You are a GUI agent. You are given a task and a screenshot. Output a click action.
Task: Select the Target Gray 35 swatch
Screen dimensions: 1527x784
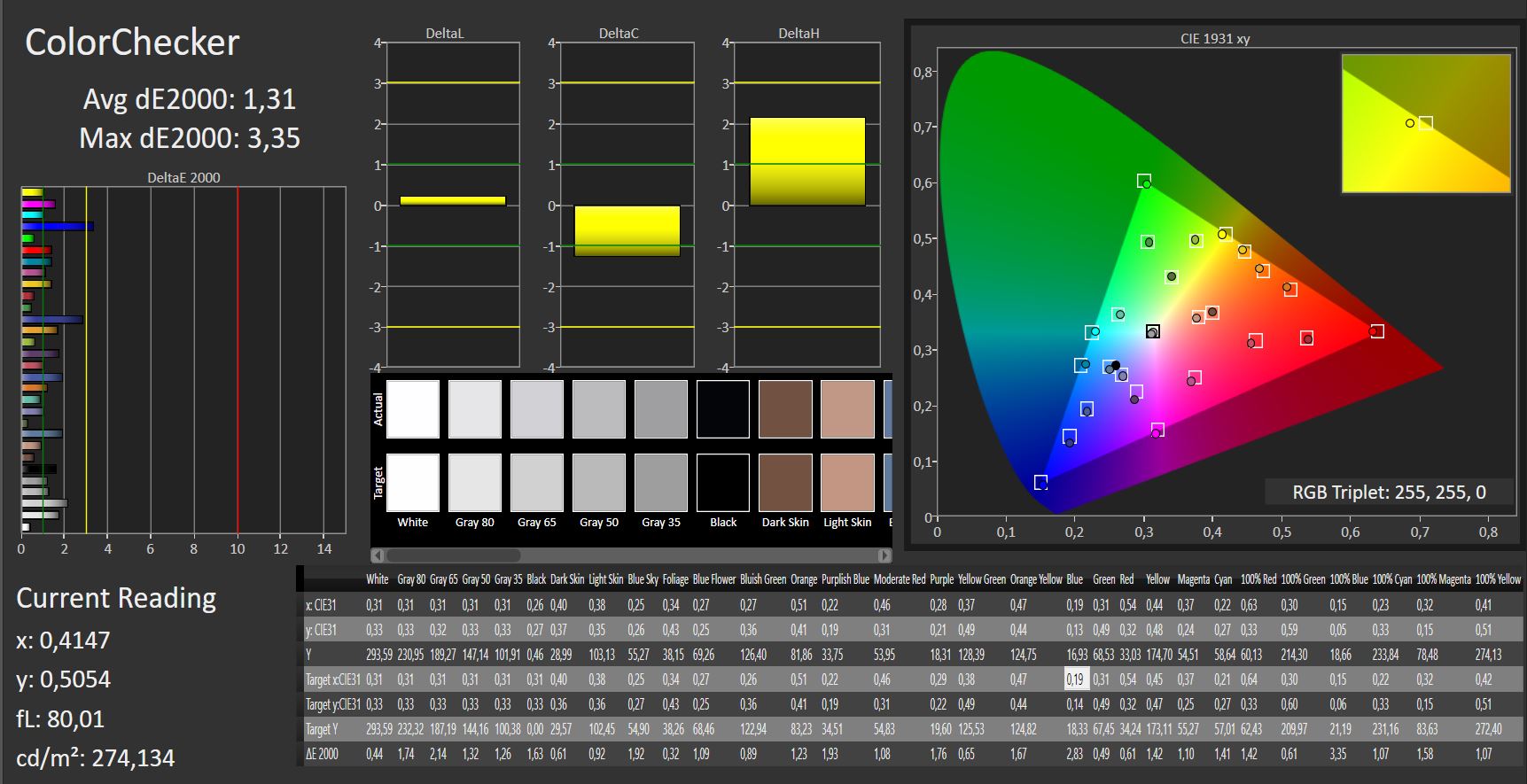[x=661, y=483]
